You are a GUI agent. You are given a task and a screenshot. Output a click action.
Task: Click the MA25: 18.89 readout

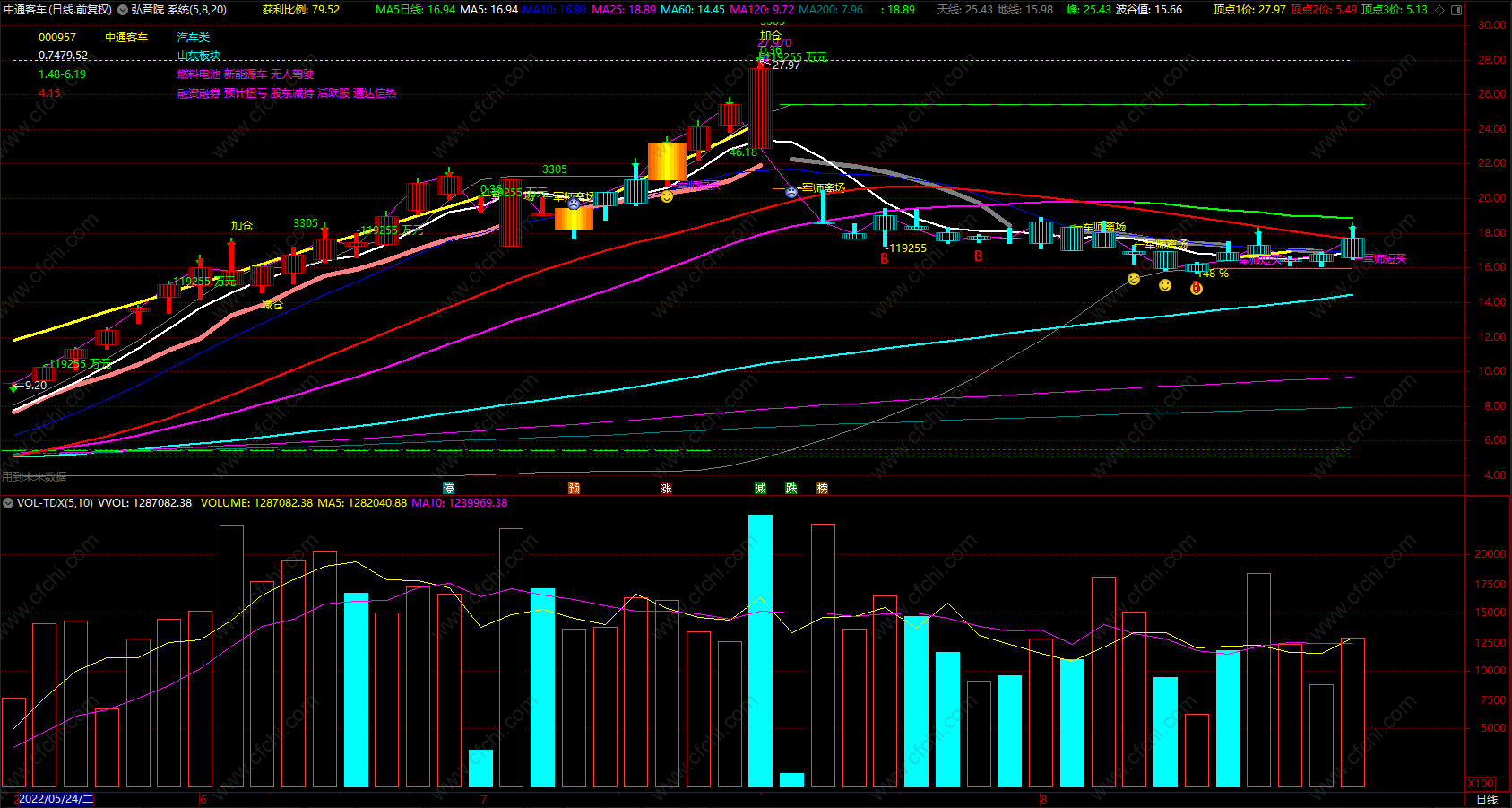click(624, 10)
